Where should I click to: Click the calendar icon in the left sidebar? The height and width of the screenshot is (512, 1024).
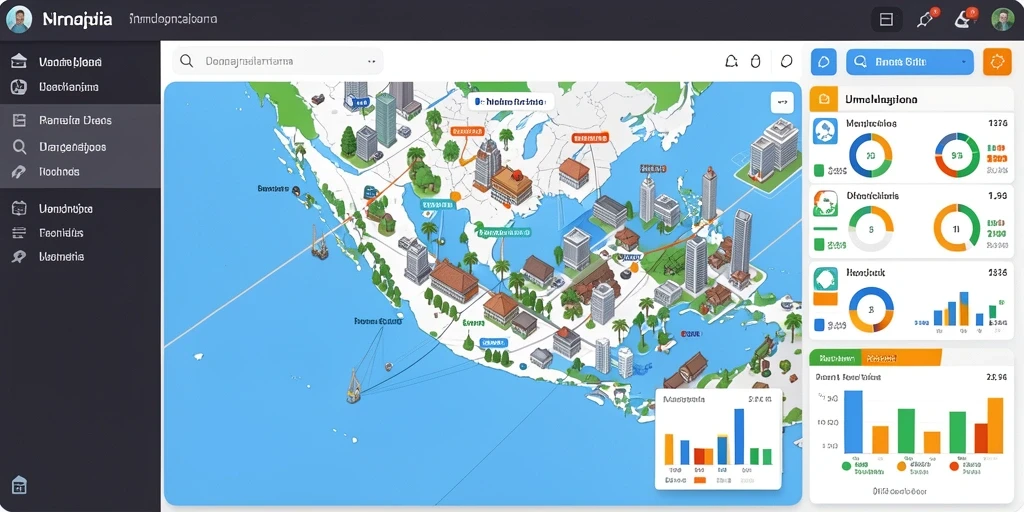point(19,209)
